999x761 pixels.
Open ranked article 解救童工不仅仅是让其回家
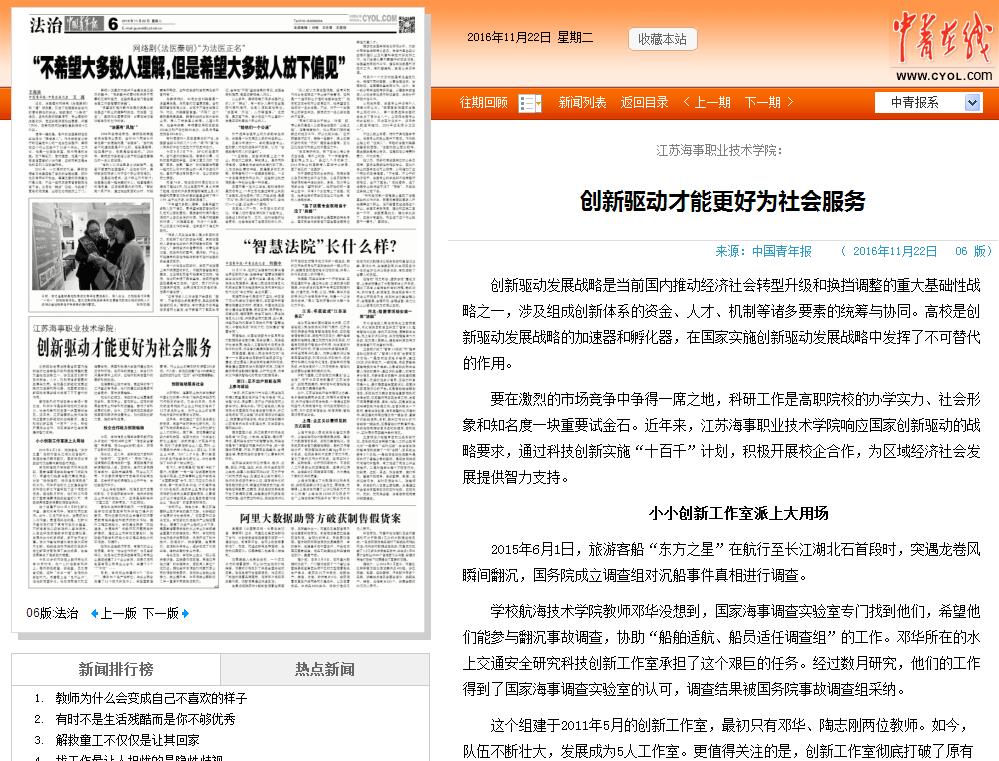pos(127,740)
